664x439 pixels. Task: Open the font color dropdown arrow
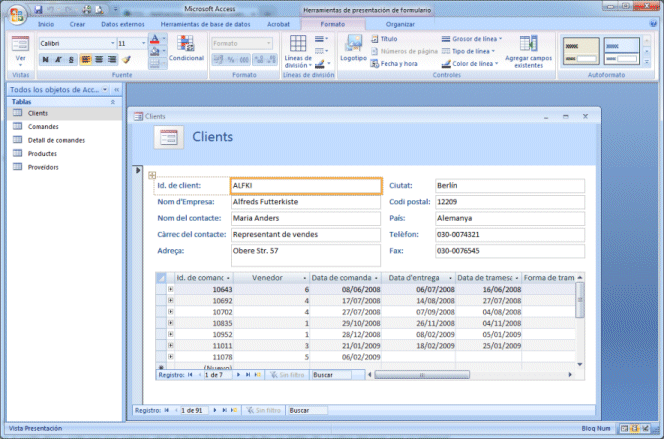pyautogui.click(x=164, y=39)
